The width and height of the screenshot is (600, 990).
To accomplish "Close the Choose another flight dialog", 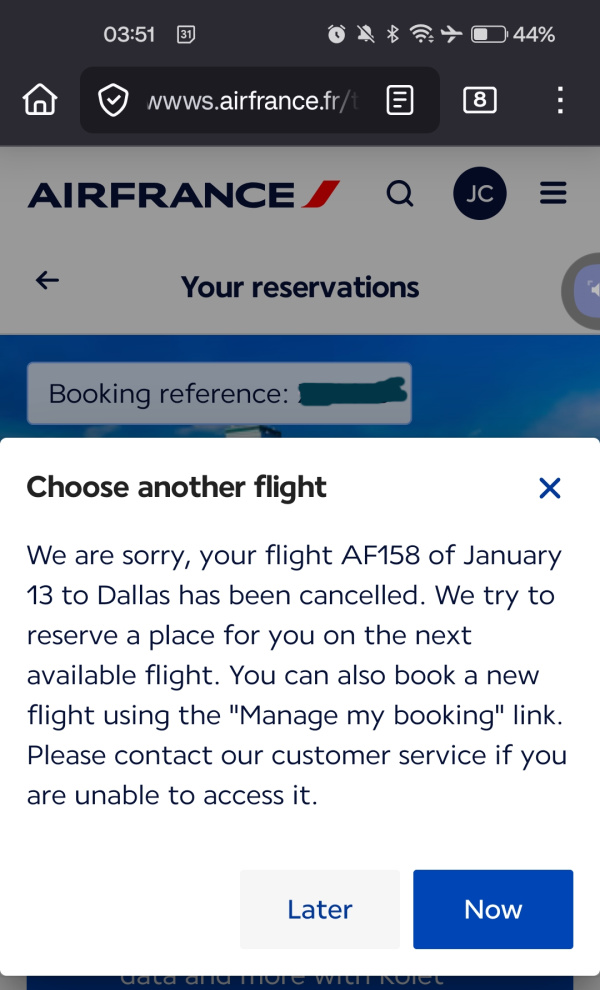I will [550, 488].
